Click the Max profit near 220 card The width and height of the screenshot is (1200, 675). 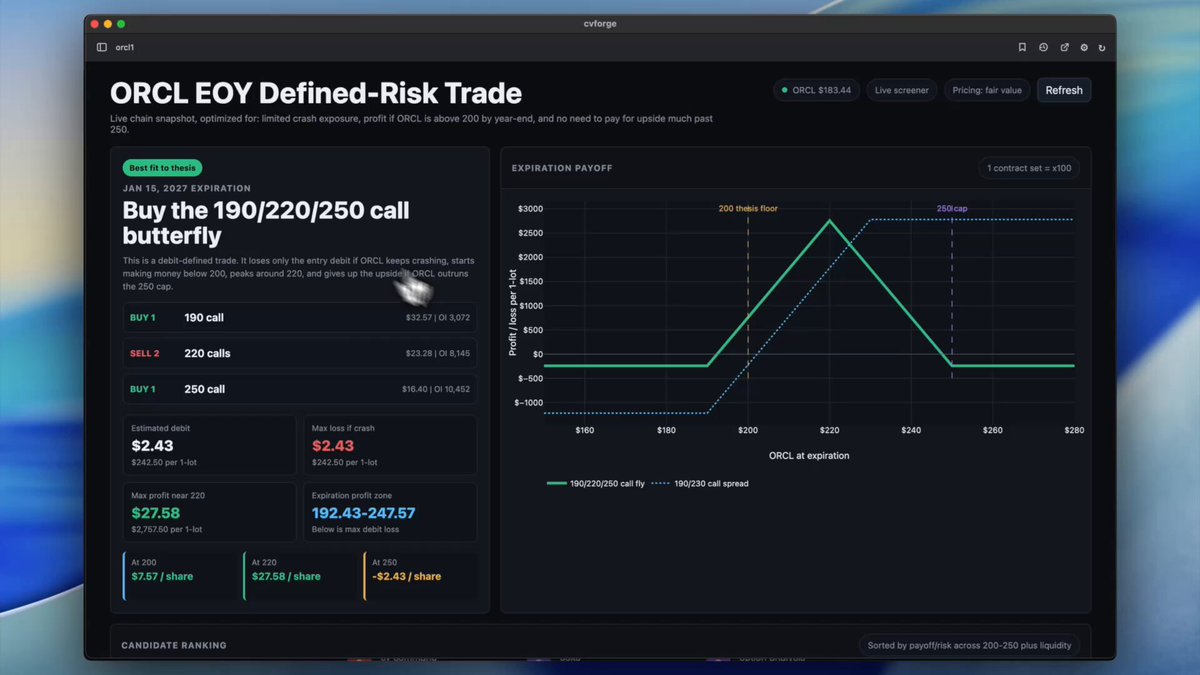(209, 512)
